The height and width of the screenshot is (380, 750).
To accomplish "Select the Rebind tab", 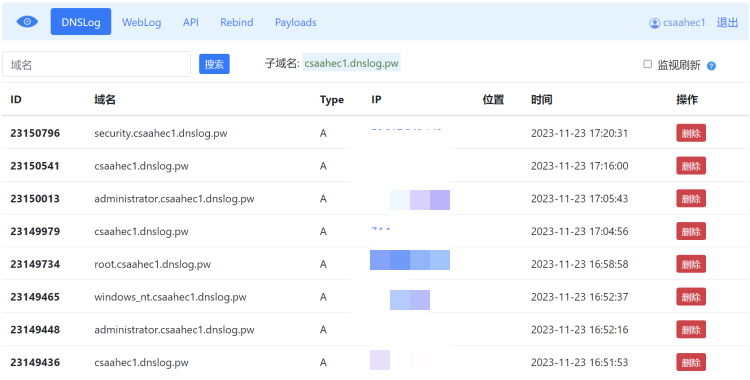I will point(237,22).
